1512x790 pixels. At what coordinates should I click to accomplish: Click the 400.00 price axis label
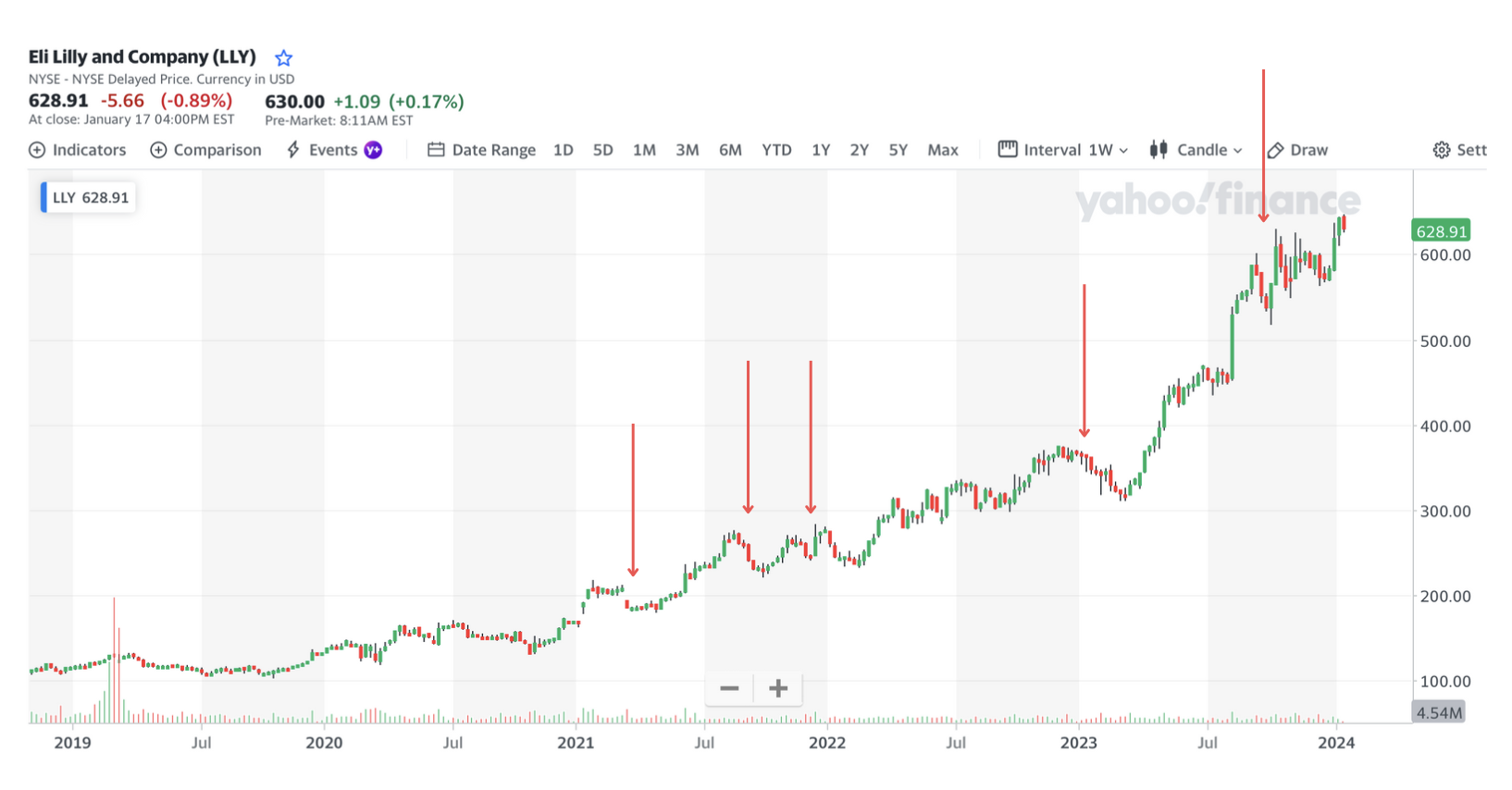1445,426
